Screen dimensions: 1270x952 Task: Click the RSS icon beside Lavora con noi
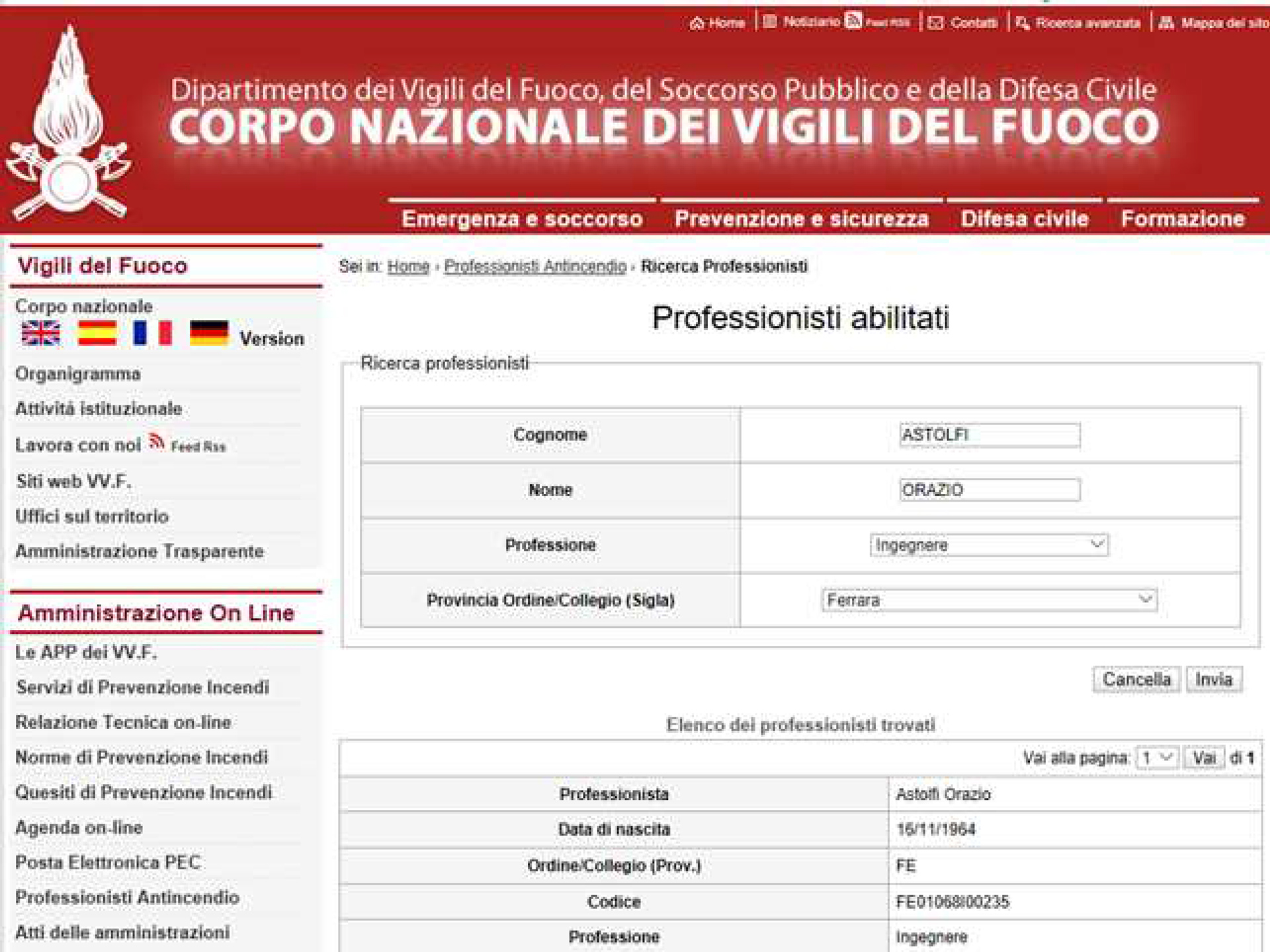click(x=157, y=441)
